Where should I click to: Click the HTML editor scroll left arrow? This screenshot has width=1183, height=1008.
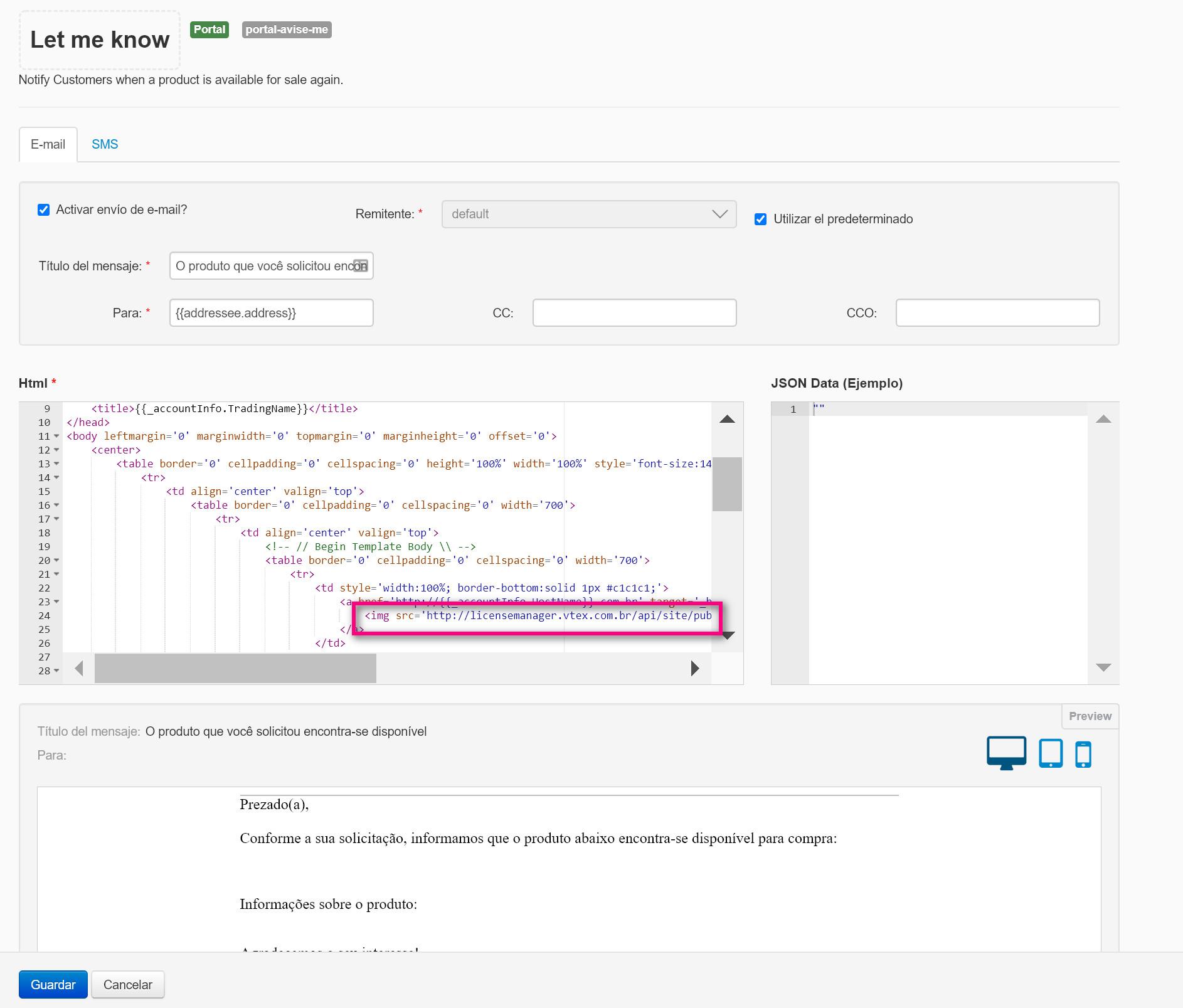(79, 669)
